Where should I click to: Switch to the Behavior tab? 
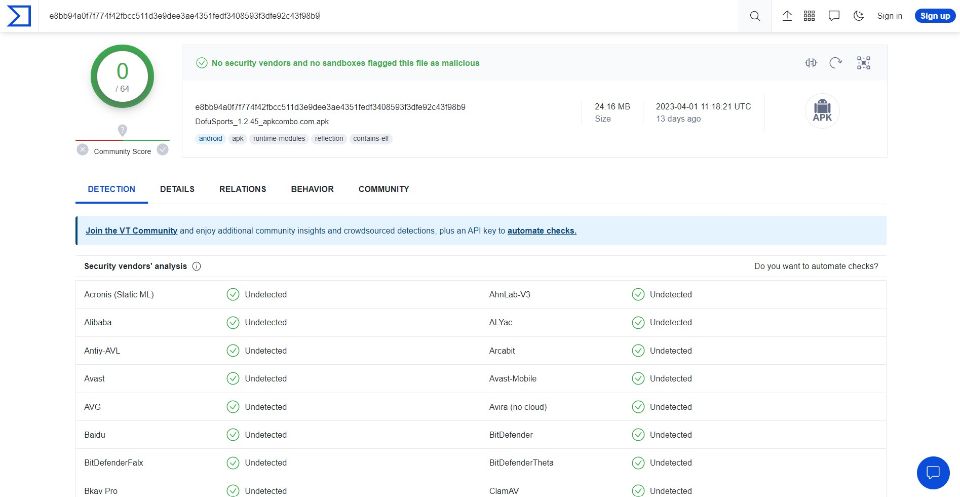[x=312, y=189]
